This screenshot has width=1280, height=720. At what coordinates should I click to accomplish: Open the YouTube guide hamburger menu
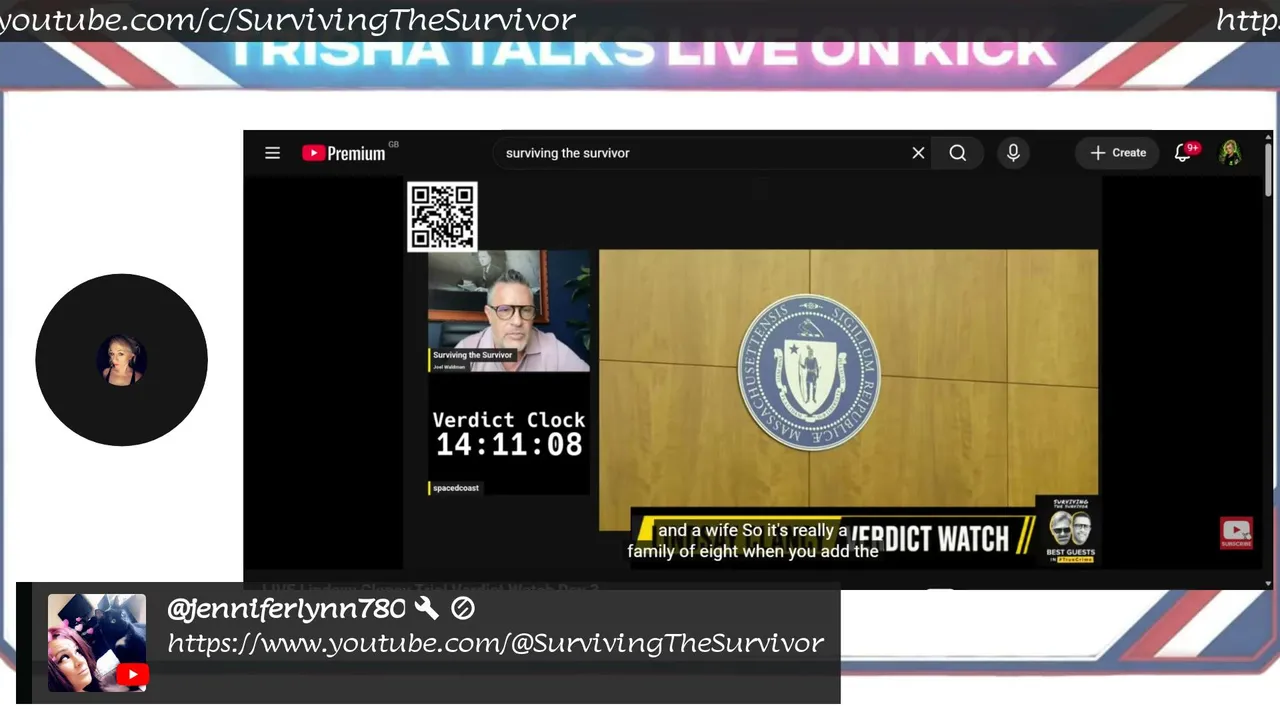272,153
